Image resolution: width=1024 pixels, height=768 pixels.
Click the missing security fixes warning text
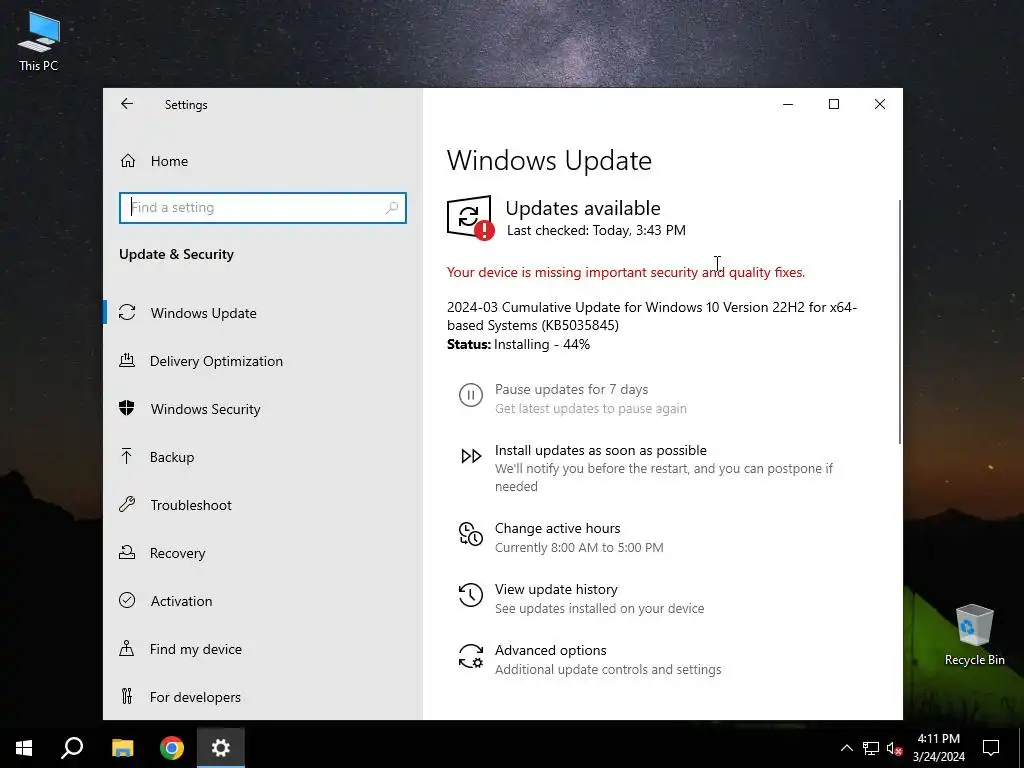[626, 272]
